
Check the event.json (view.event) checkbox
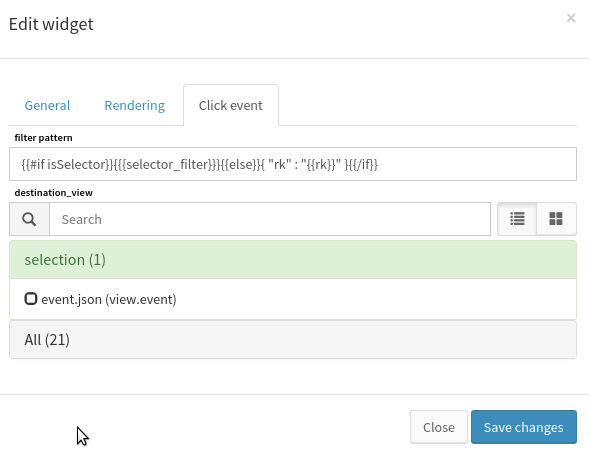pos(31,299)
